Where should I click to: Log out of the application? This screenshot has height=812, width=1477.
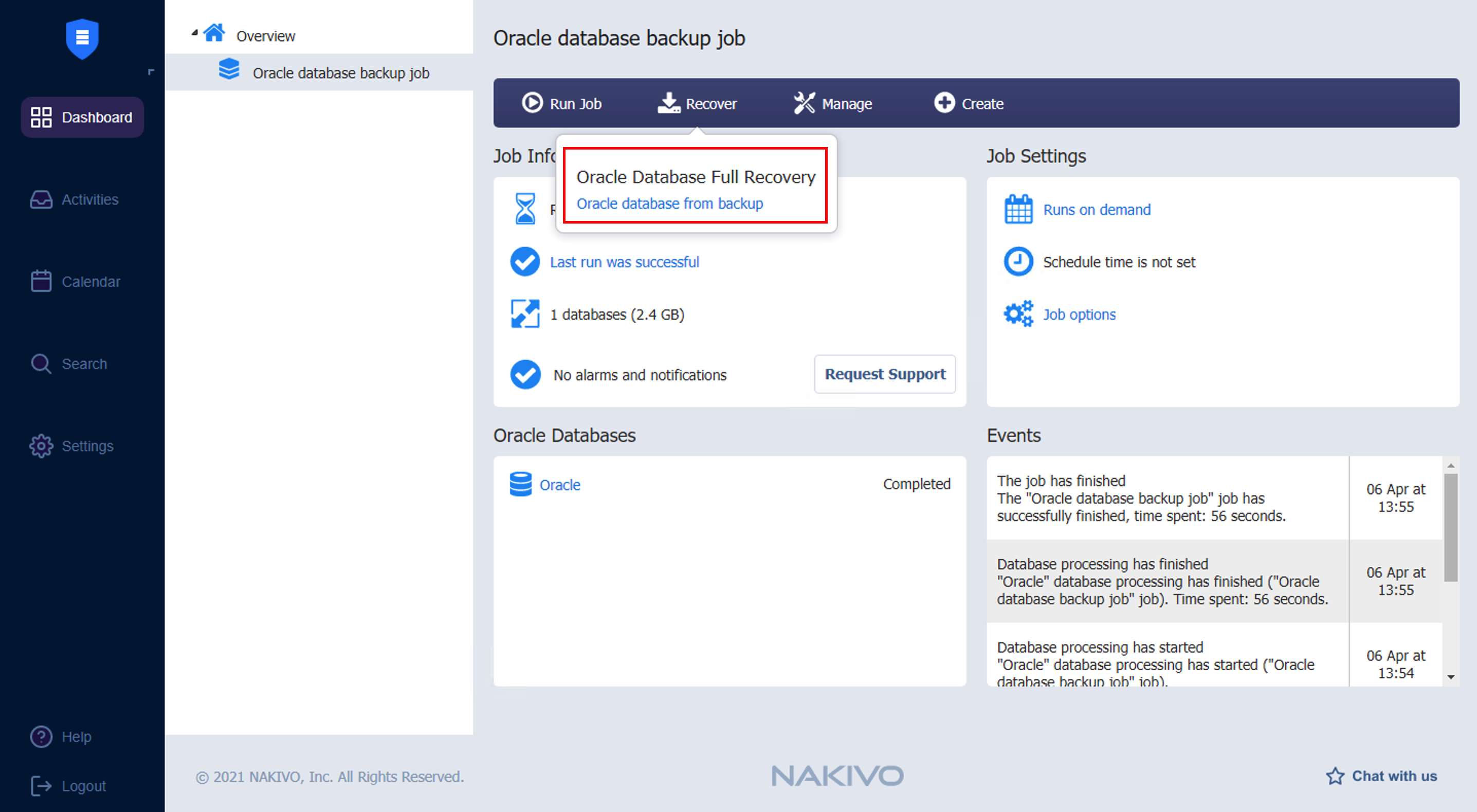pos(68,786)
